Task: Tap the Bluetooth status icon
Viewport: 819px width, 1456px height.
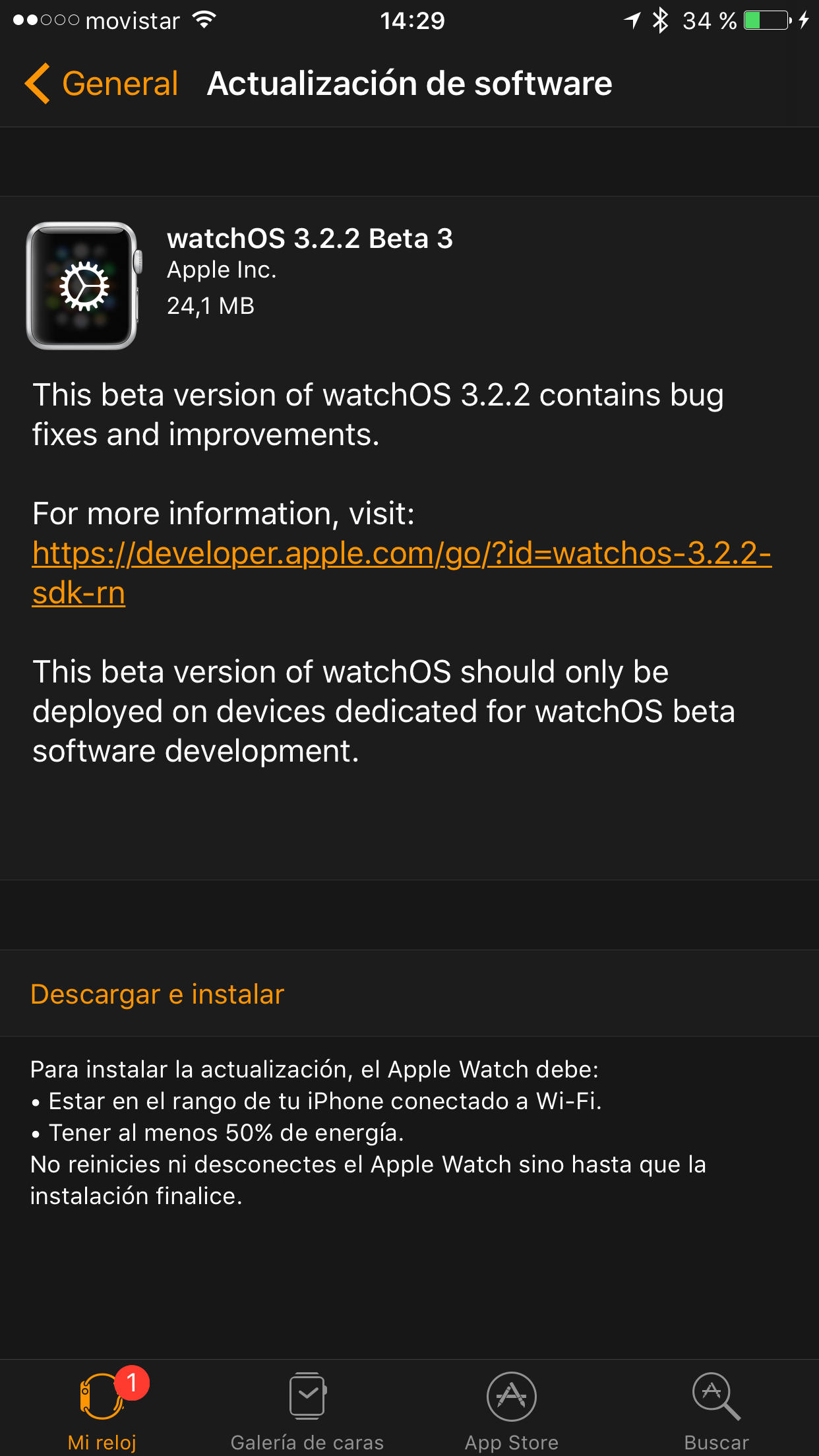Action: coord(660,20)
